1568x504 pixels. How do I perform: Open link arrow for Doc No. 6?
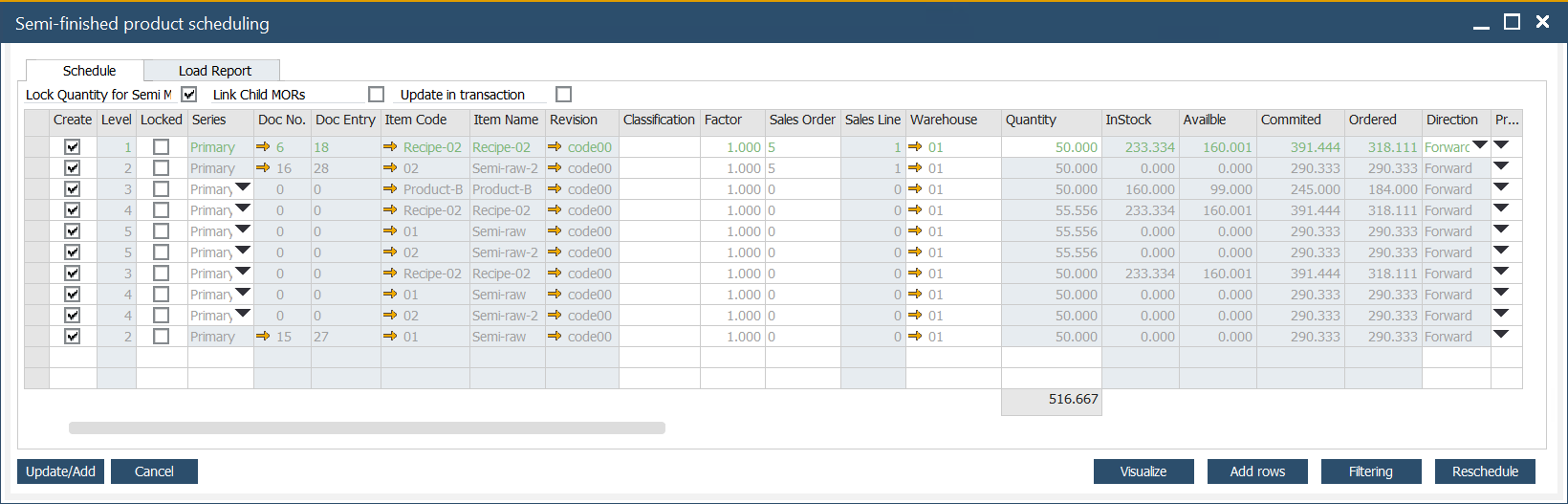(x=263, y=147)
